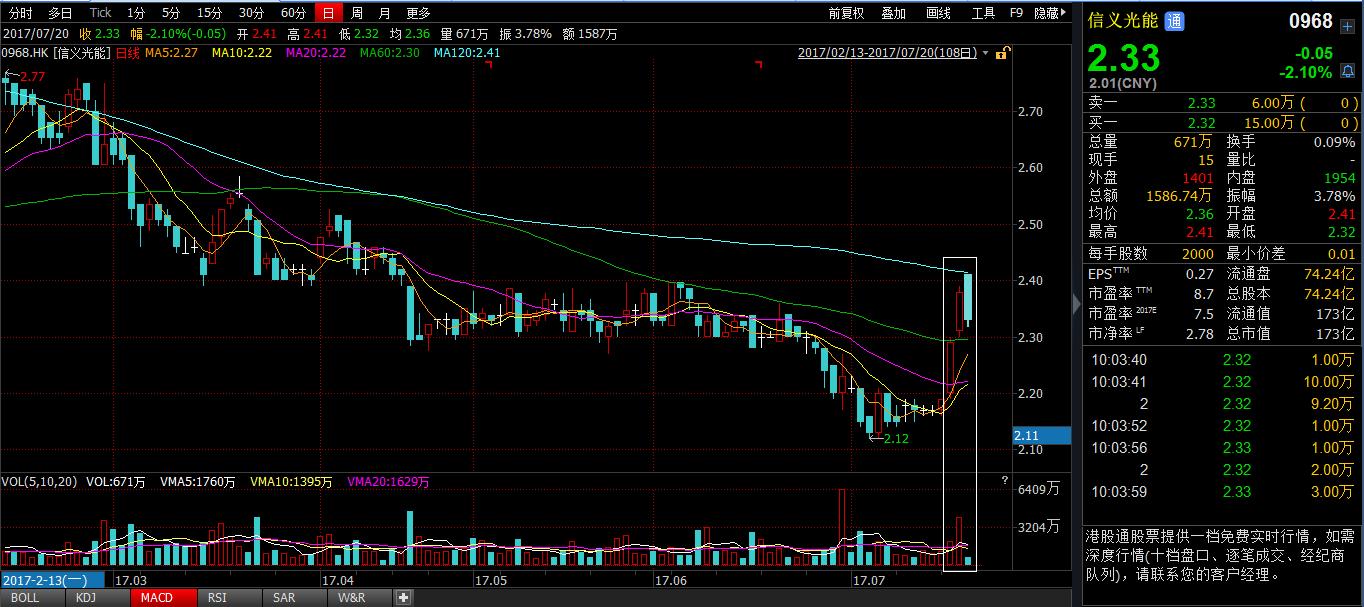The height and width of the screenshot is (607, 1364).
Task: Click the VMA10:1395万 legend label
Action: tap(289, 482)
